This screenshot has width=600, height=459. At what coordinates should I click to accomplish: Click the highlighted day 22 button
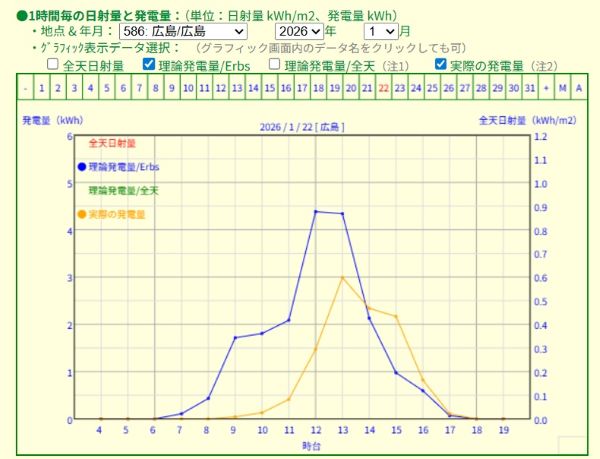pyautogui.click(x=383, y=89)
